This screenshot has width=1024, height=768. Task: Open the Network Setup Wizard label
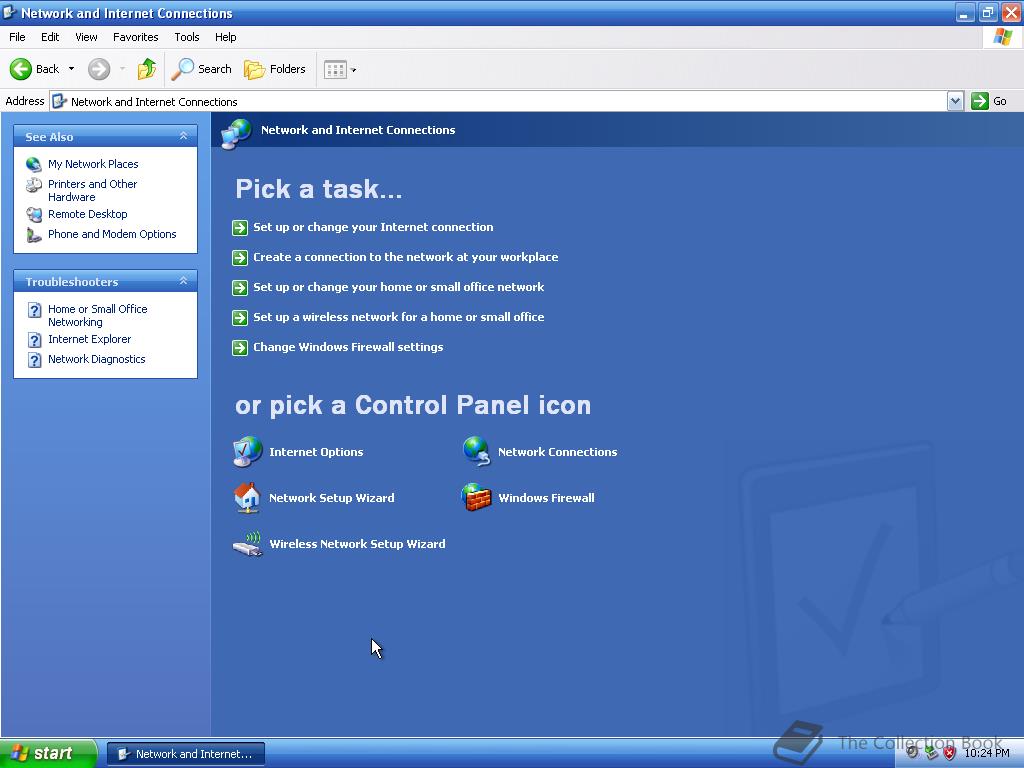332,498
